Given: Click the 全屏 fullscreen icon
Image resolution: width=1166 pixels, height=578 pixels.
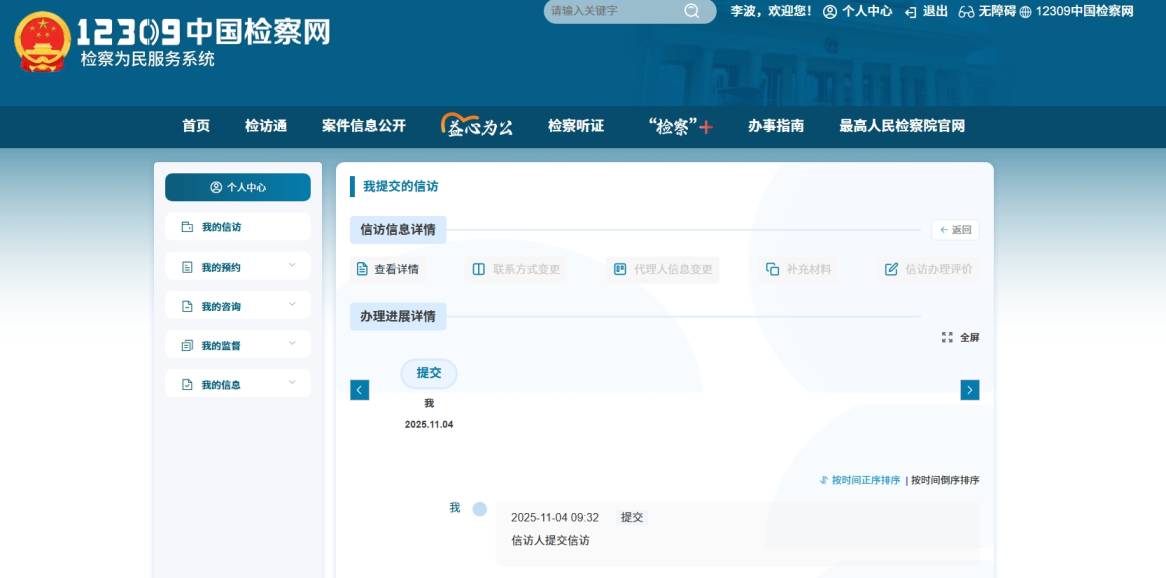Looking at the screenshot, I should pyautogui.click(x=947, y=338).
